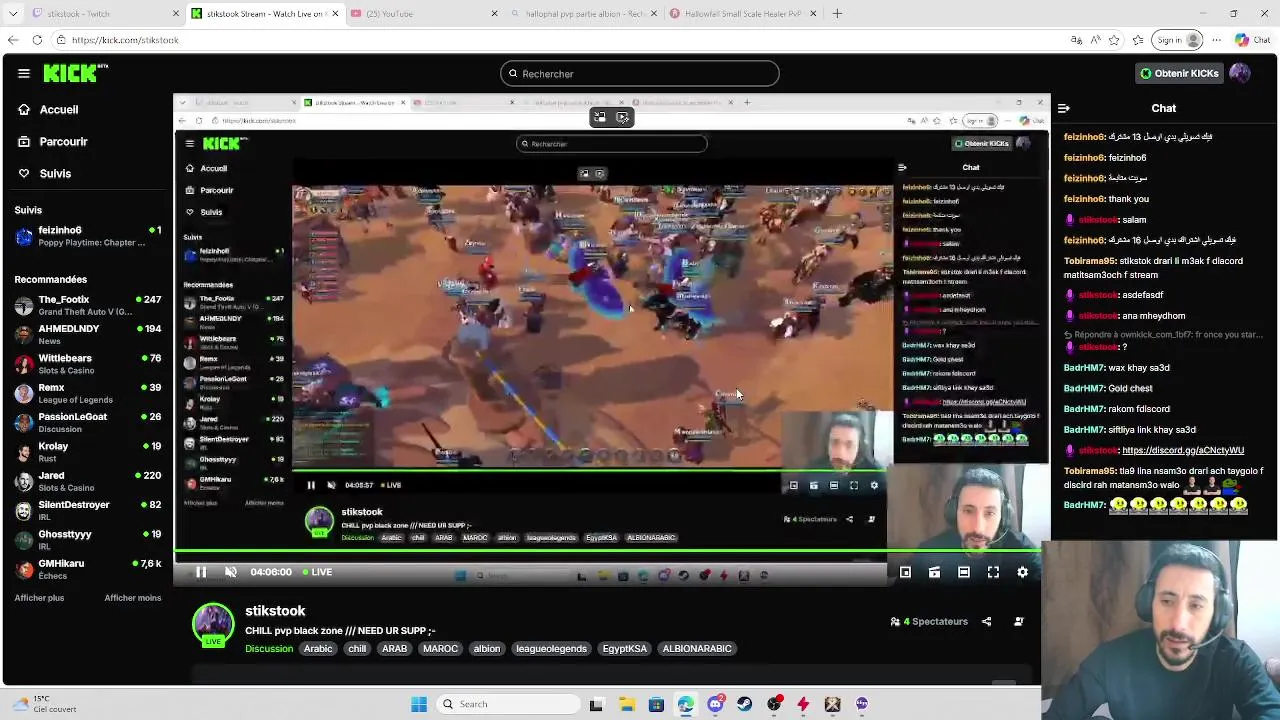This screenshot has width=1280, height=720.
Task: Open followed channel feizinho6
Action: (x=88, y=236)
